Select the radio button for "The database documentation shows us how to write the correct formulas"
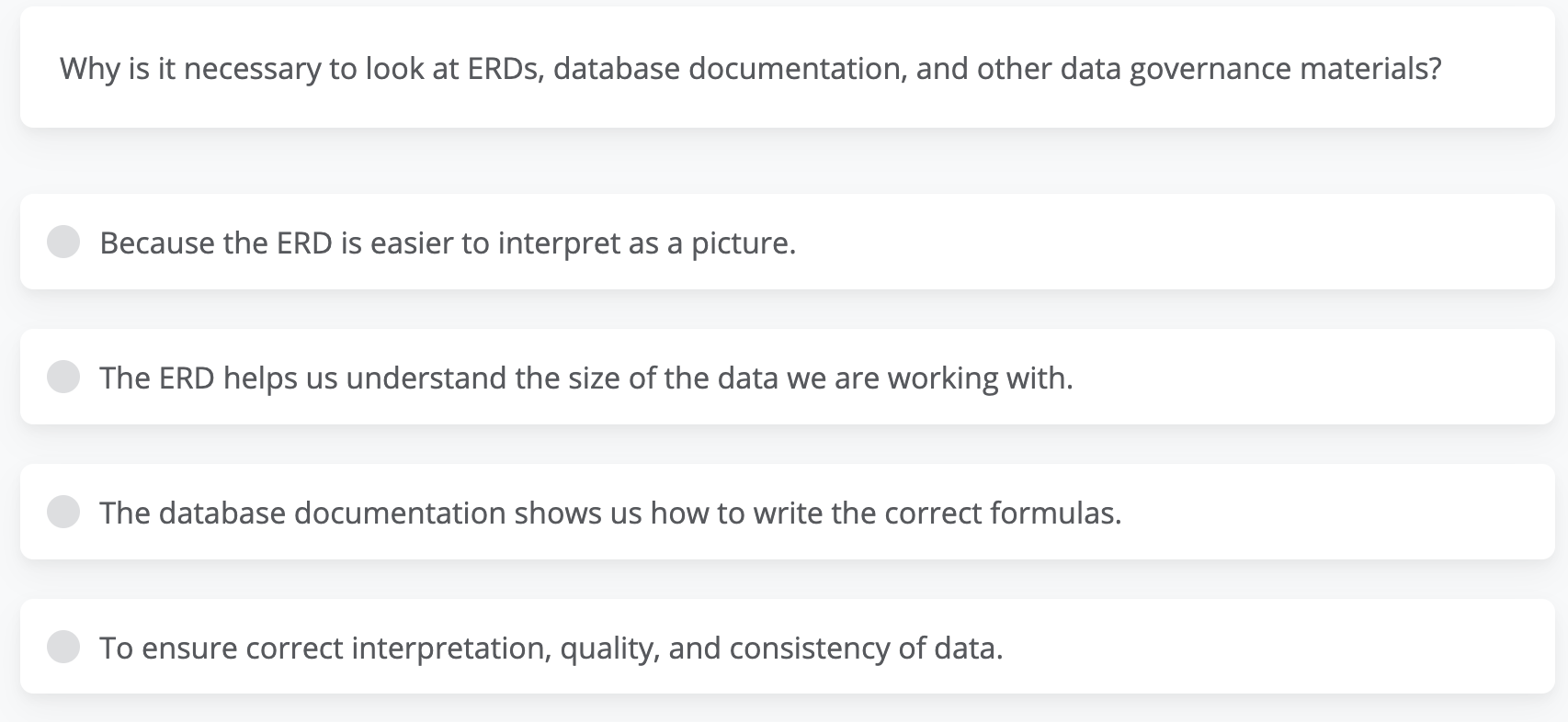 62,511
